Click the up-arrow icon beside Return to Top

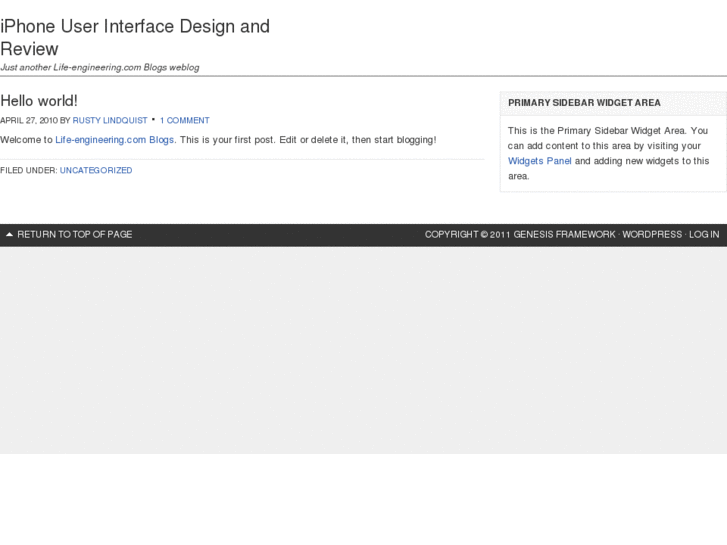pos(9,234)
